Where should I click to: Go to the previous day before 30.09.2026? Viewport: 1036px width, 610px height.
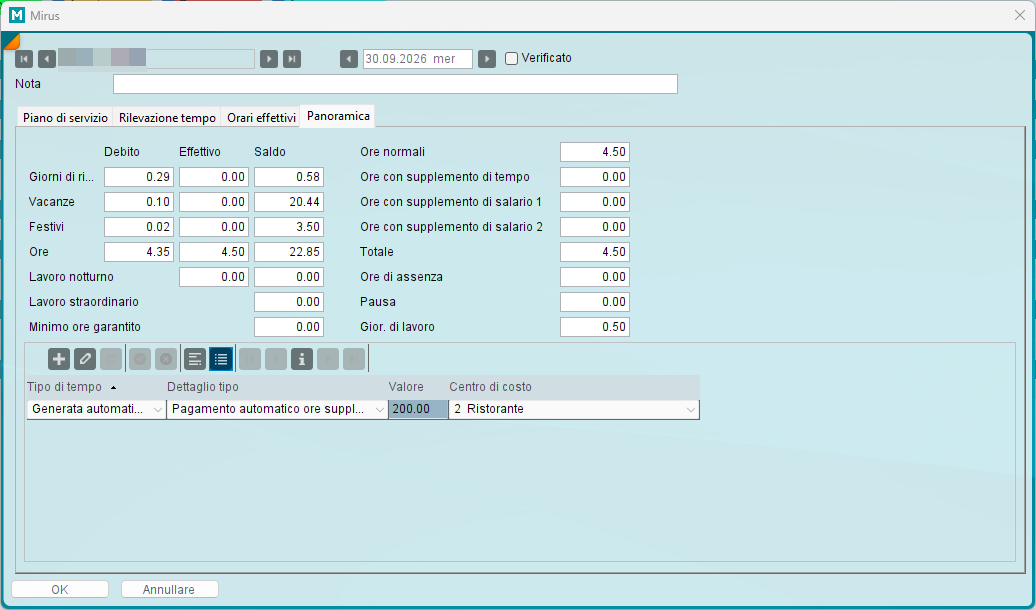click(x=349, y=59)
